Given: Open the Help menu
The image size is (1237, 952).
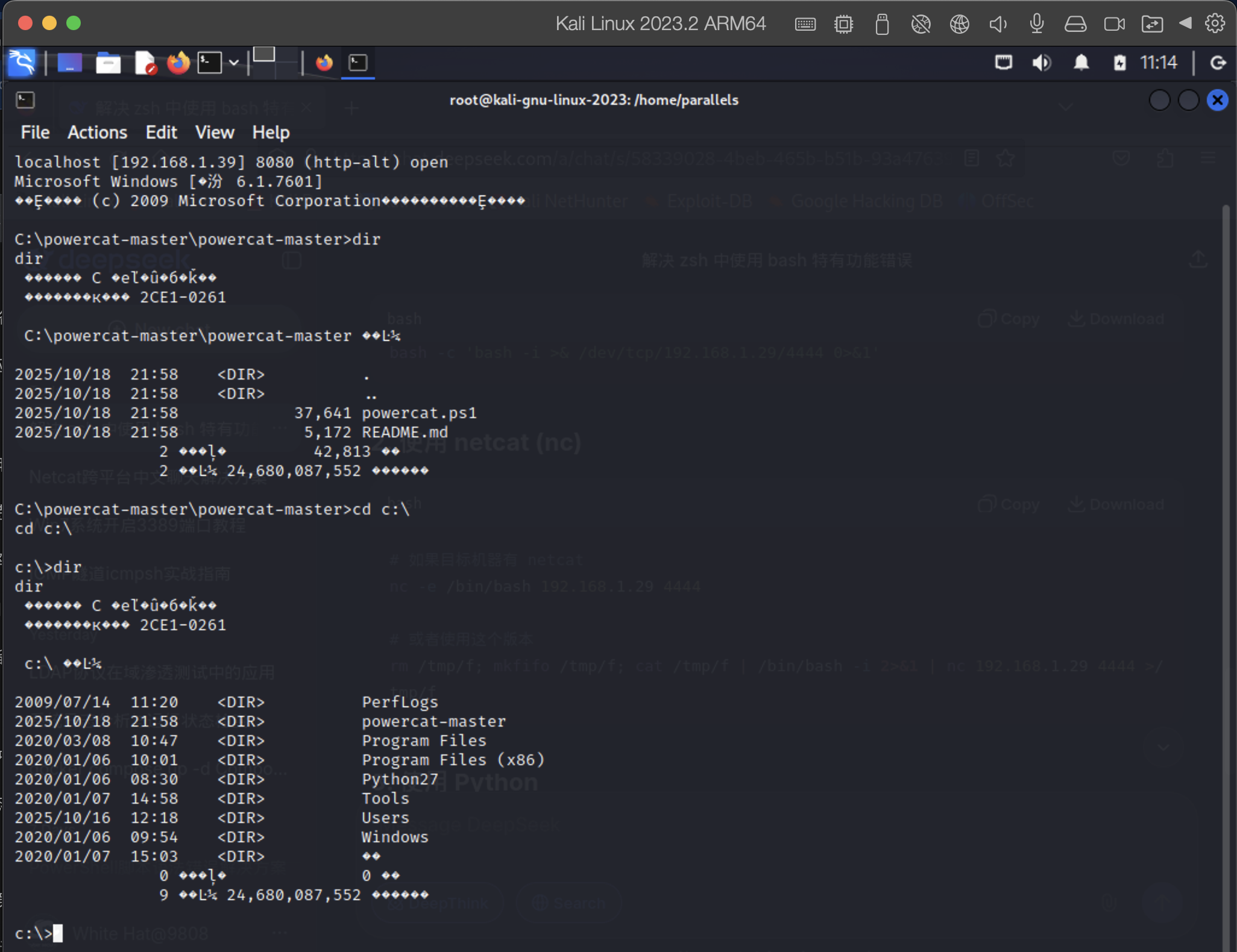Looking at the screenshot, I should (x=271, y=133).
